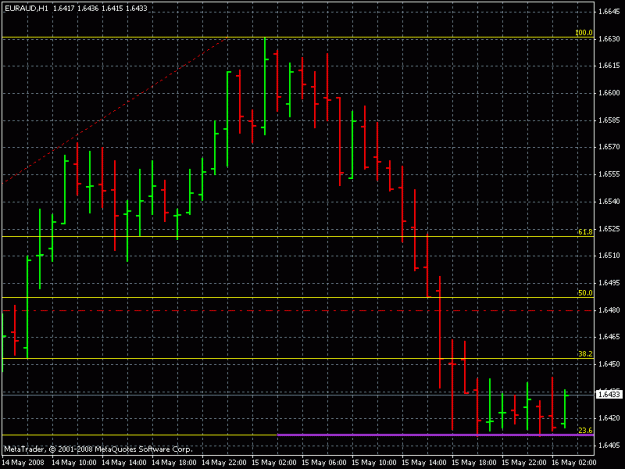Viewport: 625px width, 469px height.
Task: Click the 1.6600 price axis label
Action: coord(609,93)
